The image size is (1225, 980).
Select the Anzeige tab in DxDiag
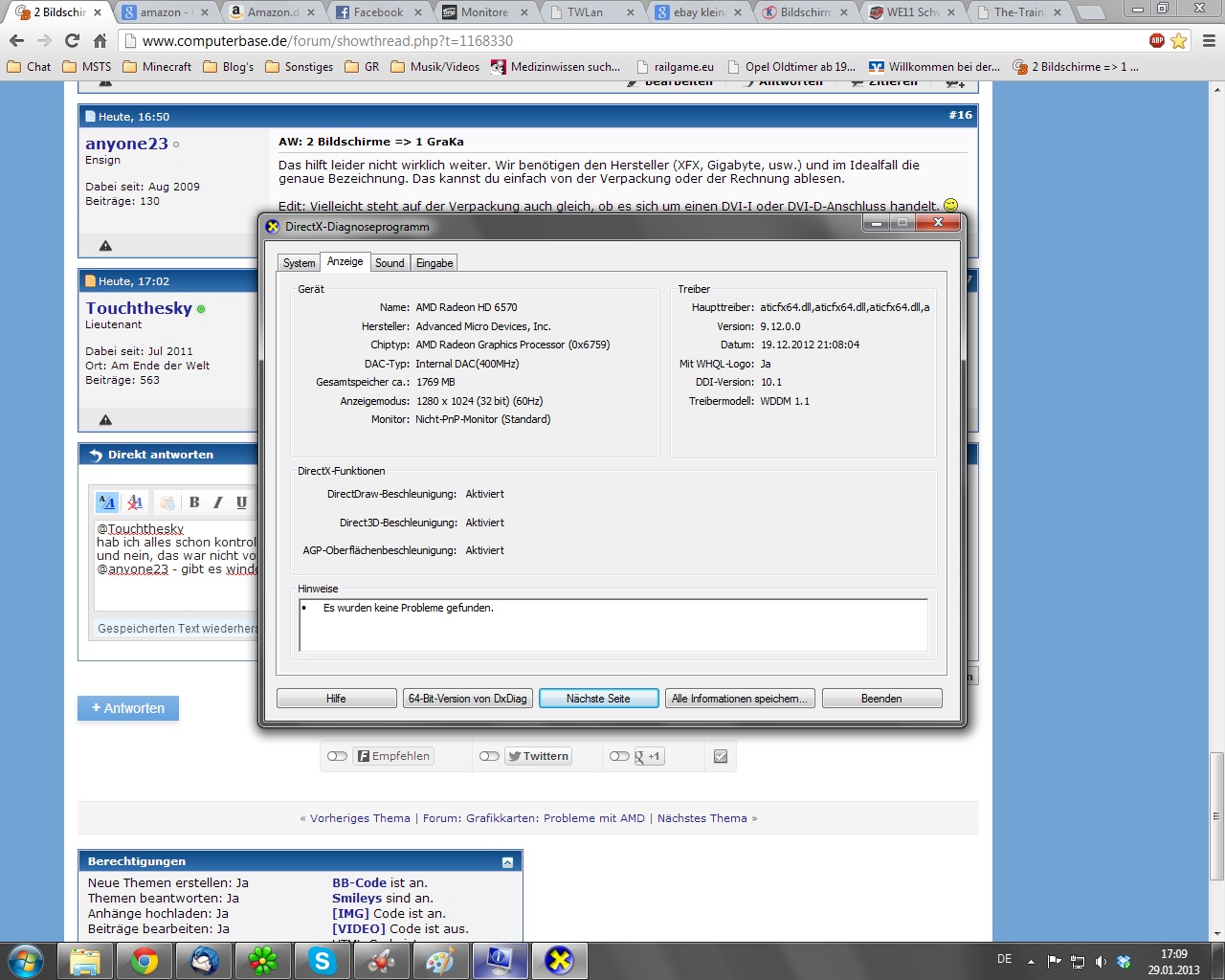click(x=345, y=261)
